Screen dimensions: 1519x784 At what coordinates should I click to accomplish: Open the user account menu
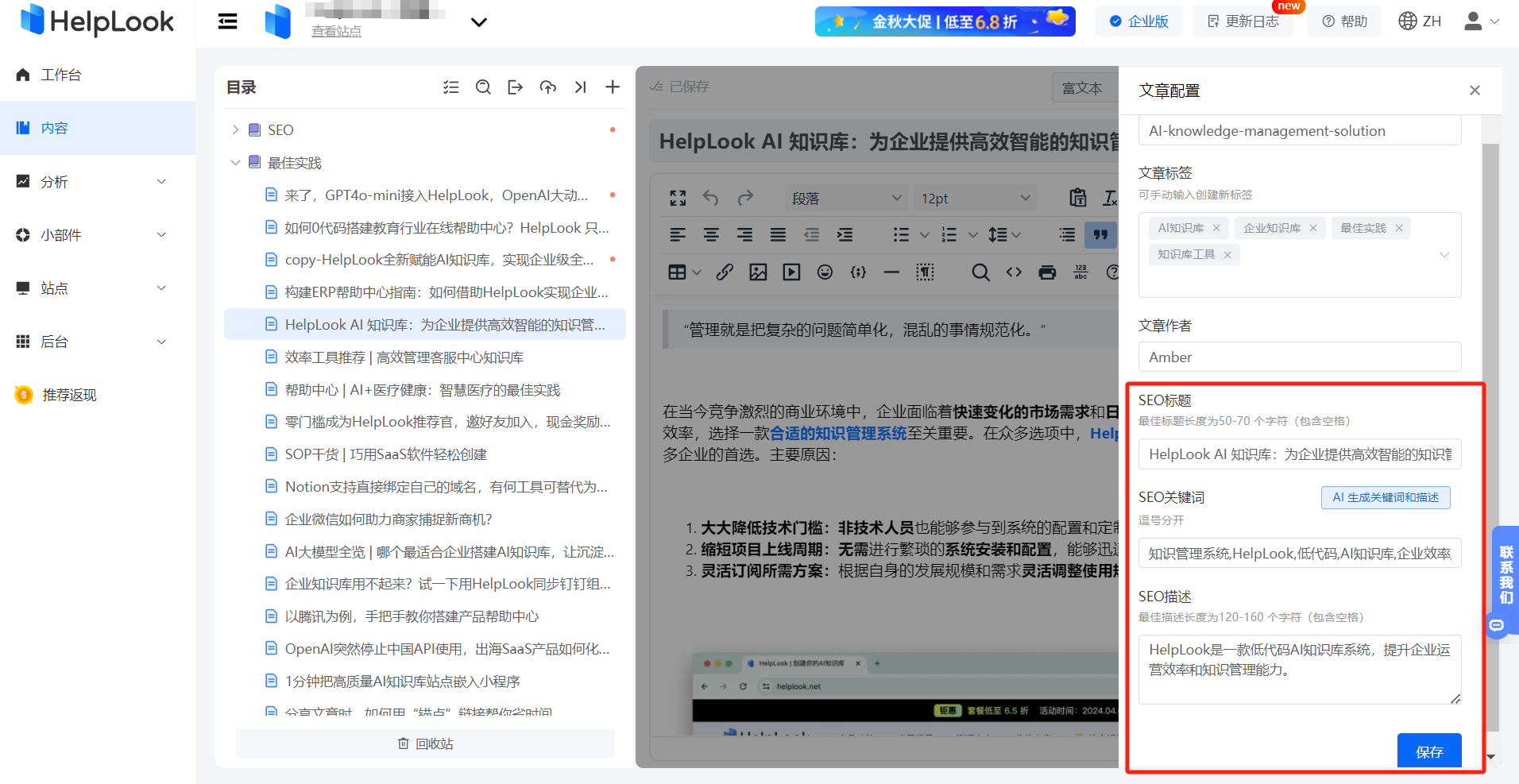tap(1481, 21)
